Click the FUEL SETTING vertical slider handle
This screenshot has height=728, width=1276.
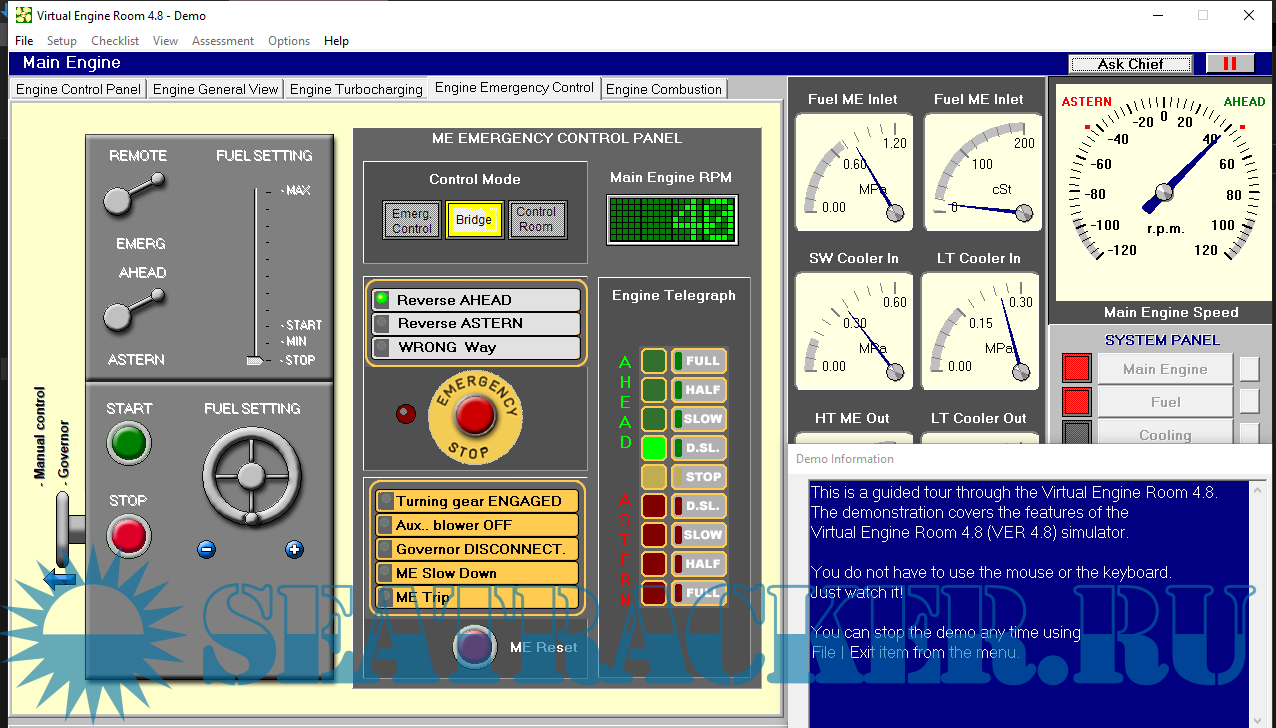pos(255,360)
